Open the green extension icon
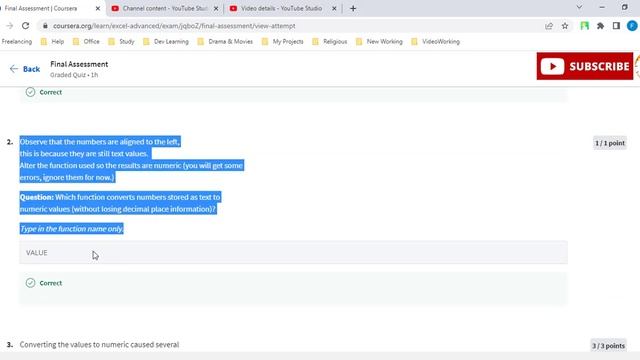 tap(584, 26)
